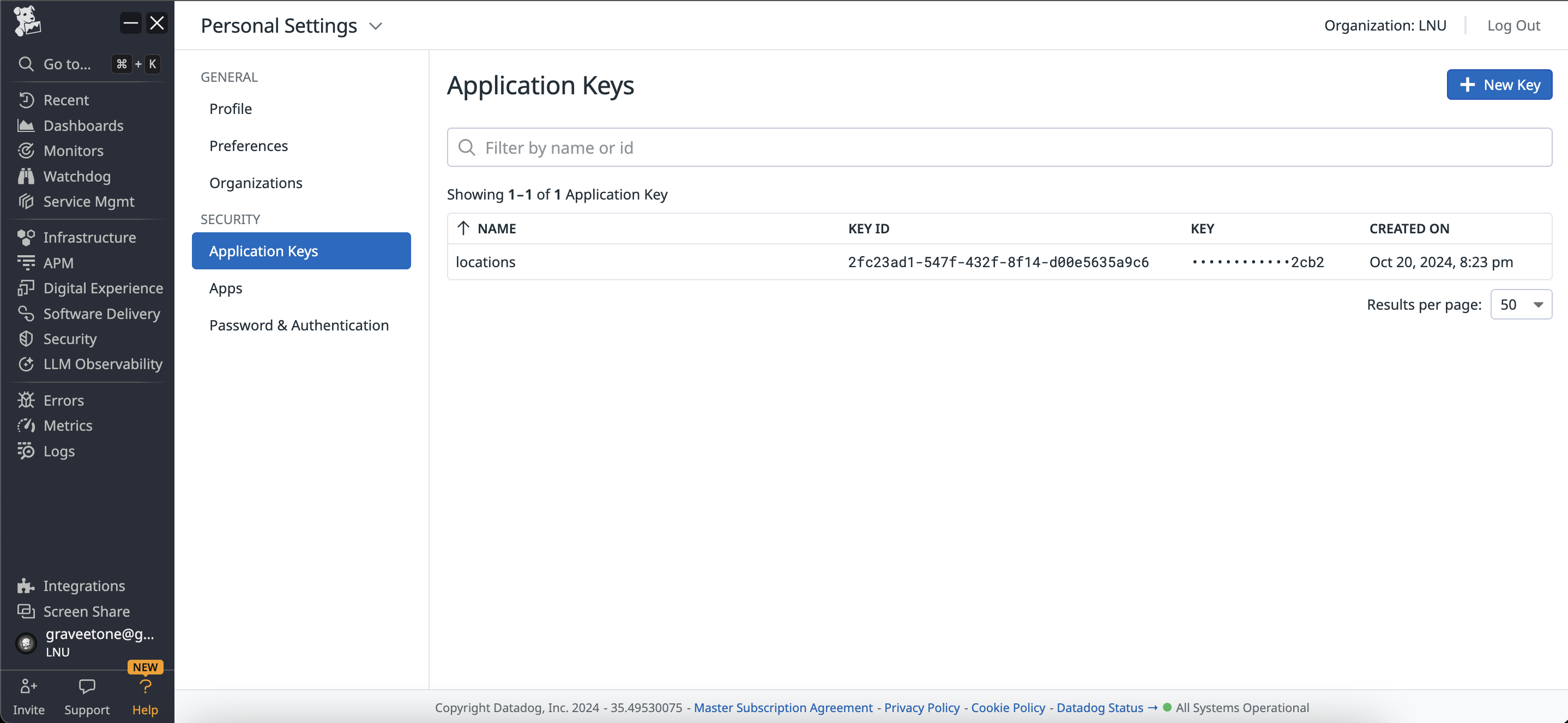
Task: Open Results per page dropdown
Action: click(x=1521, y=304)
